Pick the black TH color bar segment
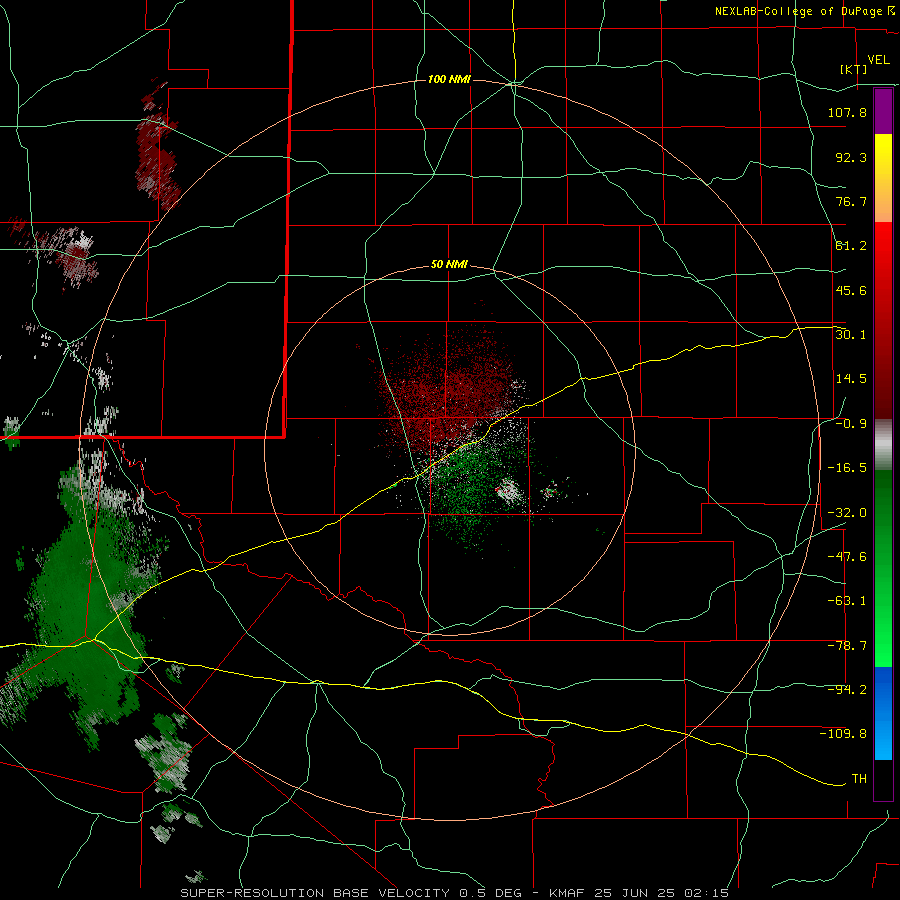 (x=883, y=779)
